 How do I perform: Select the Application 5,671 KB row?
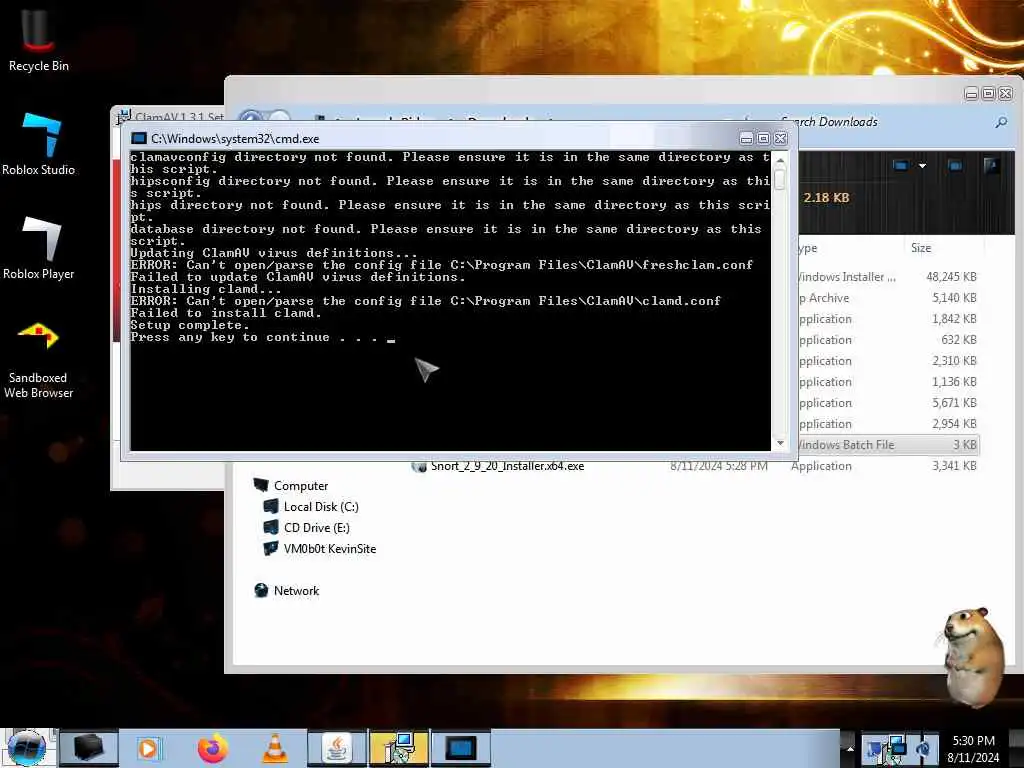click(888, 403)
